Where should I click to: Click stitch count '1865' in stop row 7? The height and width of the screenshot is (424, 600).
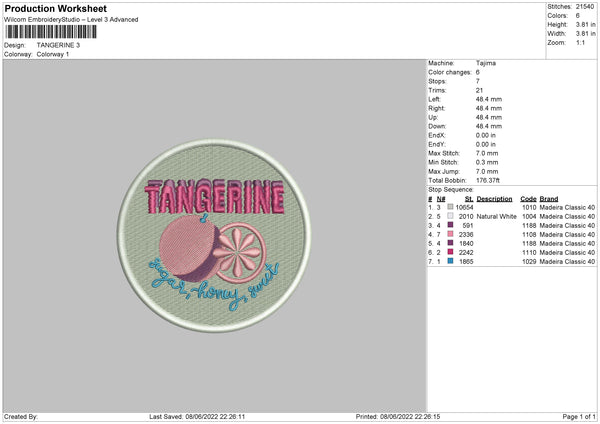[466, 262]
